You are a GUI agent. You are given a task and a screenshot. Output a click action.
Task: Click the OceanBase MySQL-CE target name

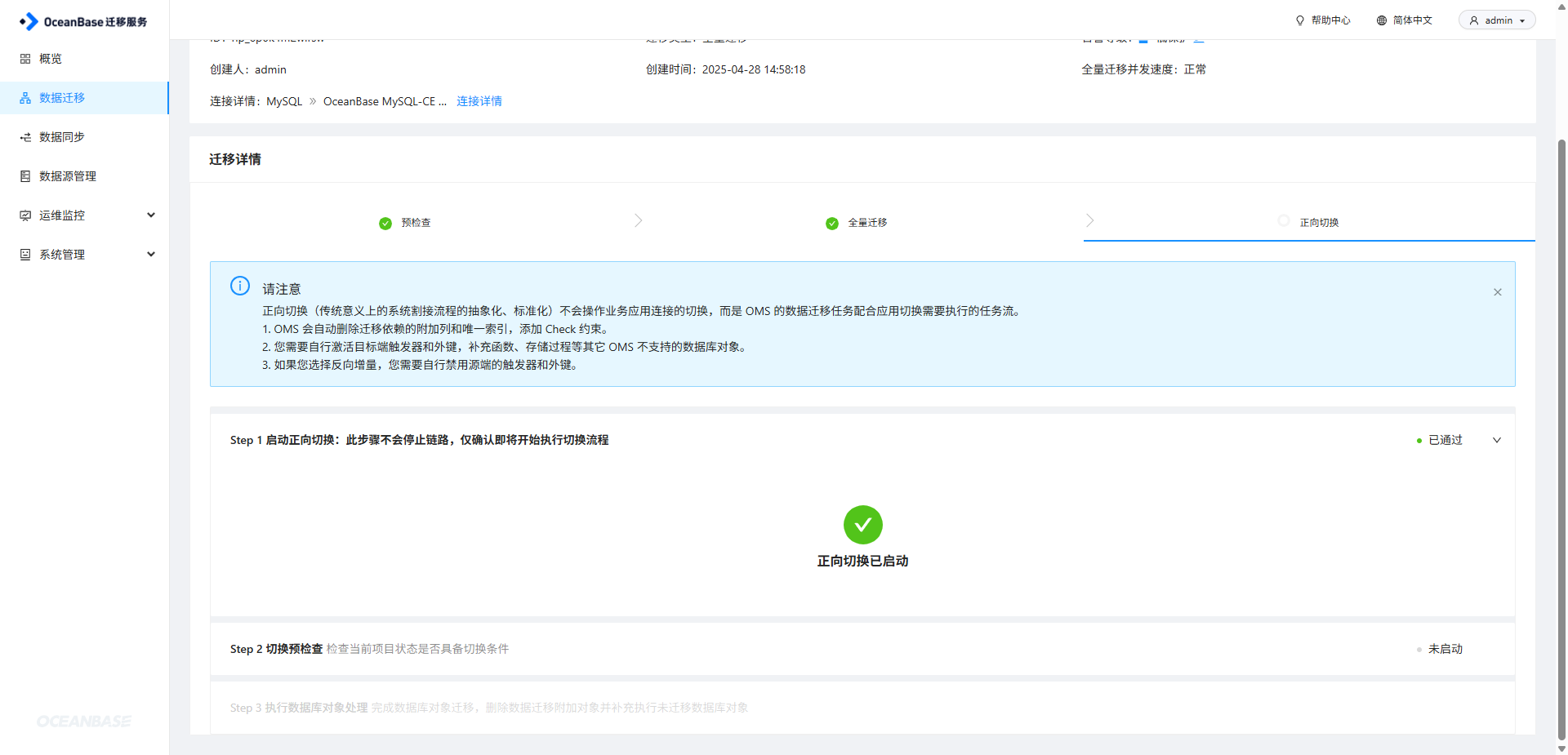point(385,101)
